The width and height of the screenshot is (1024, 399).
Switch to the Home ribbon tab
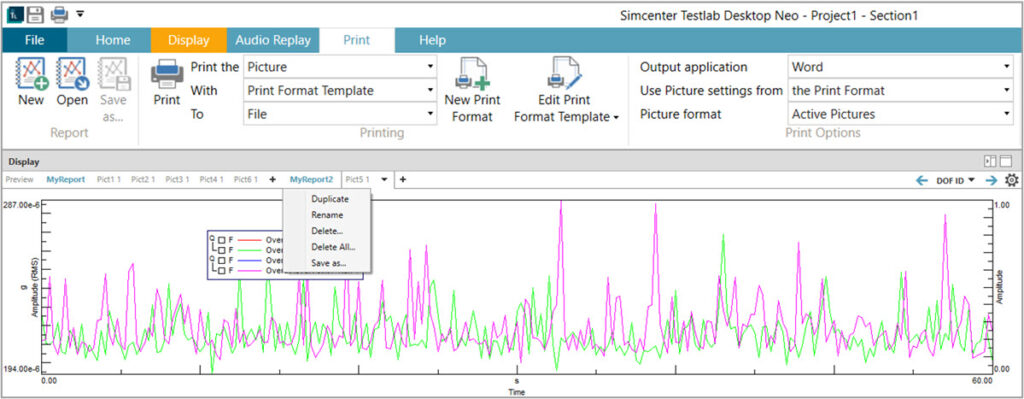[x=113, y=40]
